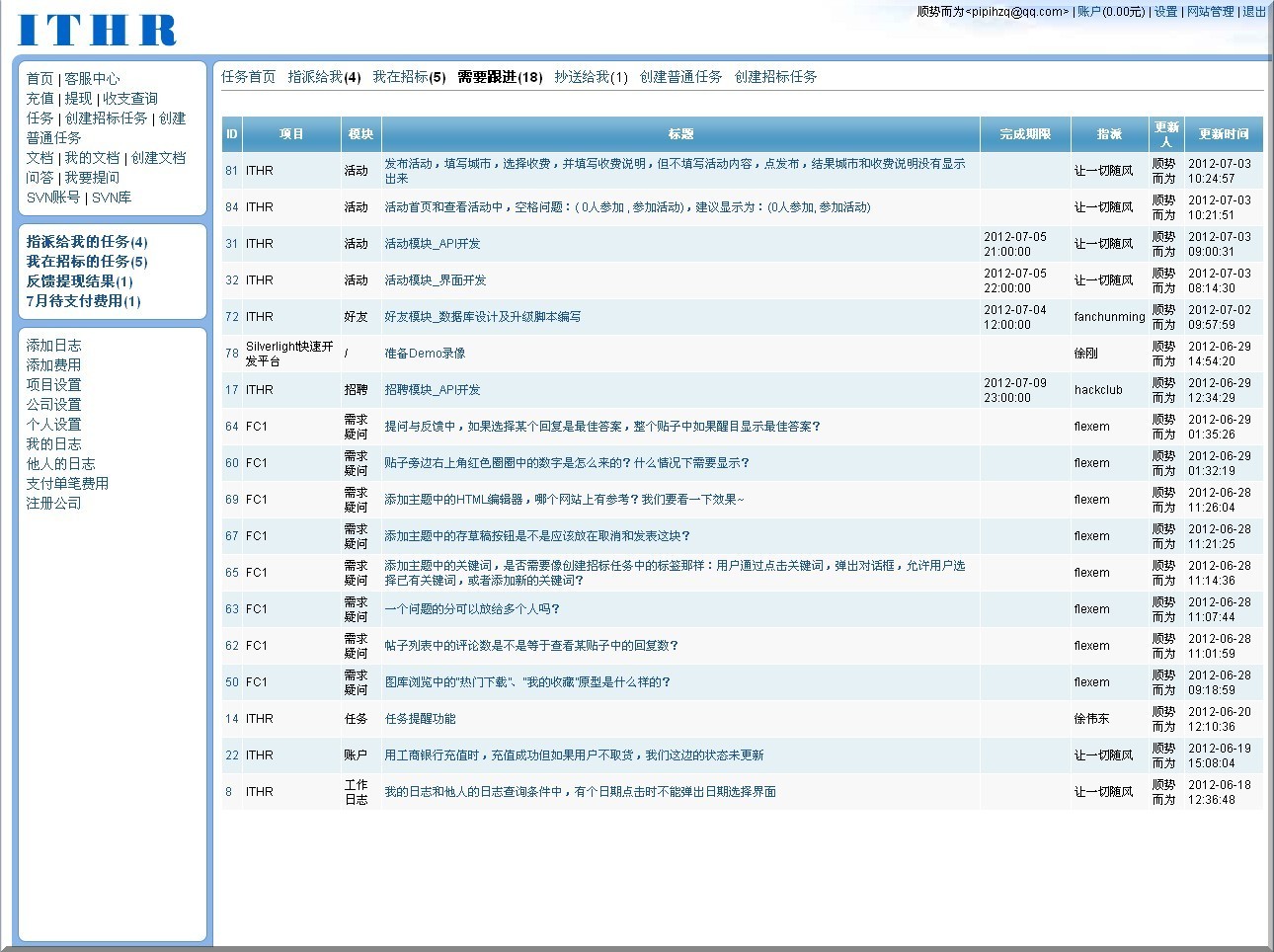
Task: Click task ID 22 link
Action: [231, 755]
